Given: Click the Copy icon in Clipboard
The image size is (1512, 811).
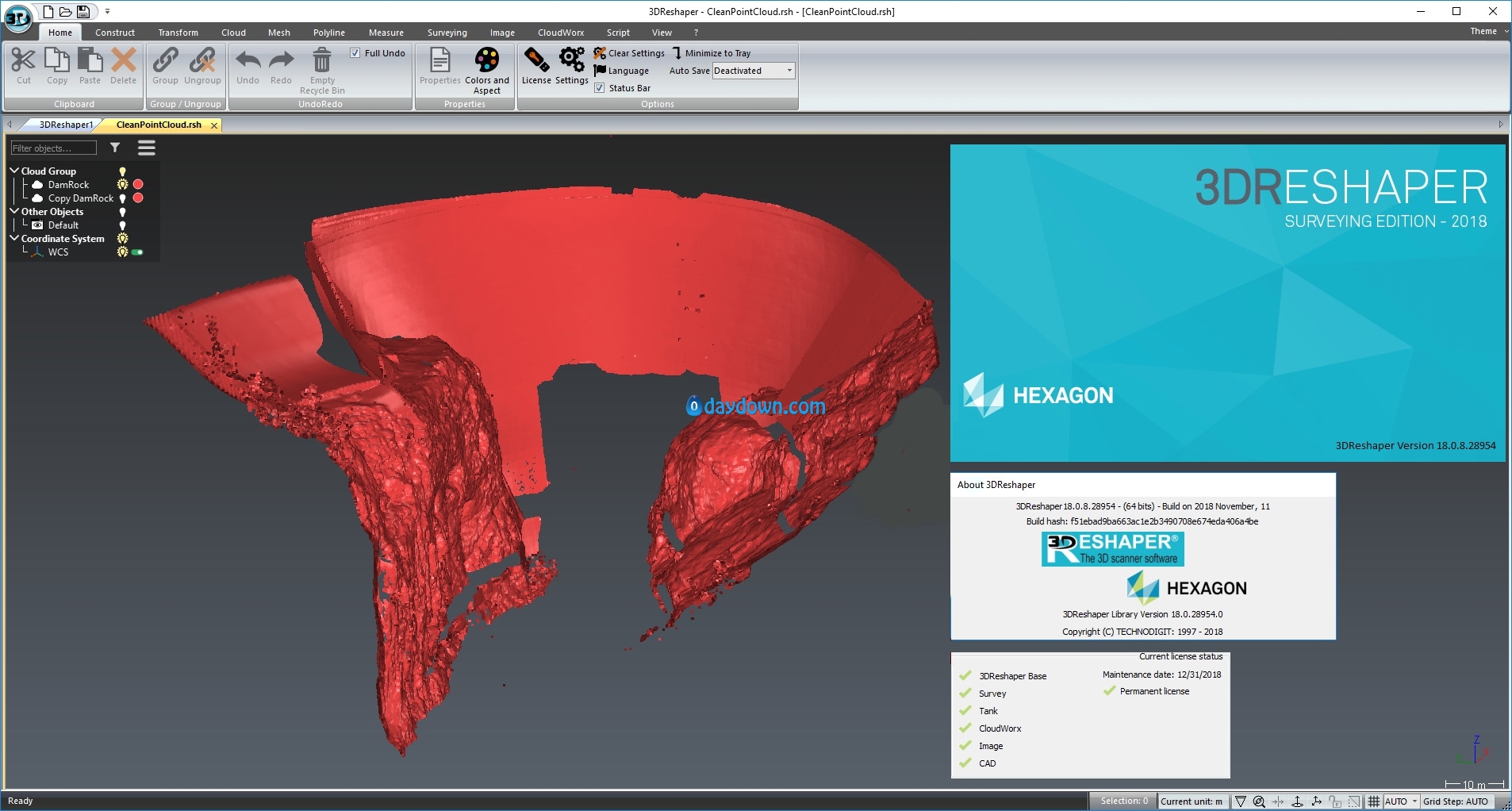Looking at the screenshot, I should [x=57, y=60].
